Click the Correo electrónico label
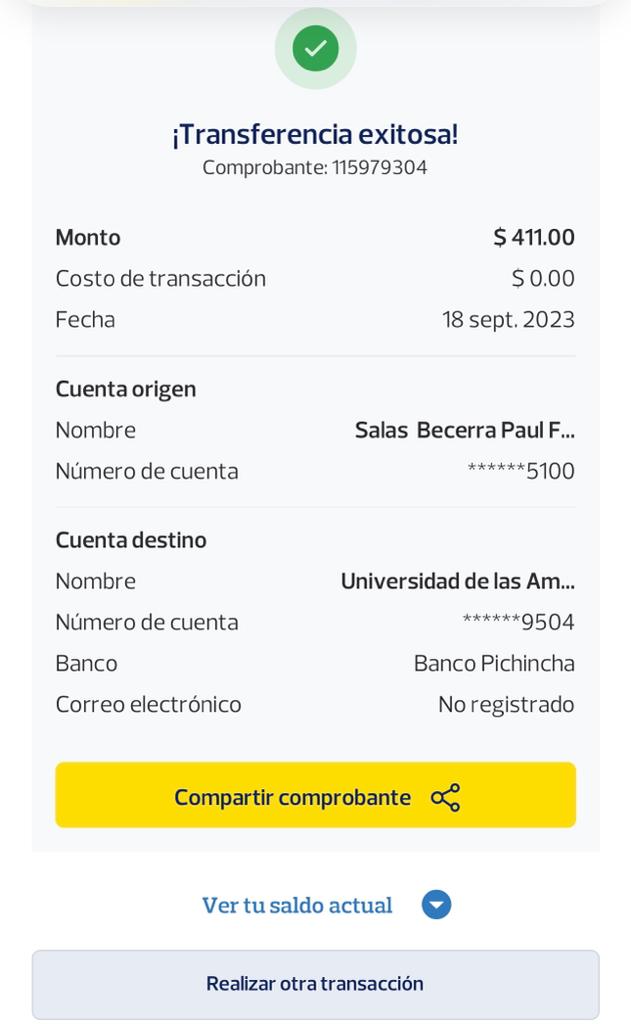 (148, 704)
